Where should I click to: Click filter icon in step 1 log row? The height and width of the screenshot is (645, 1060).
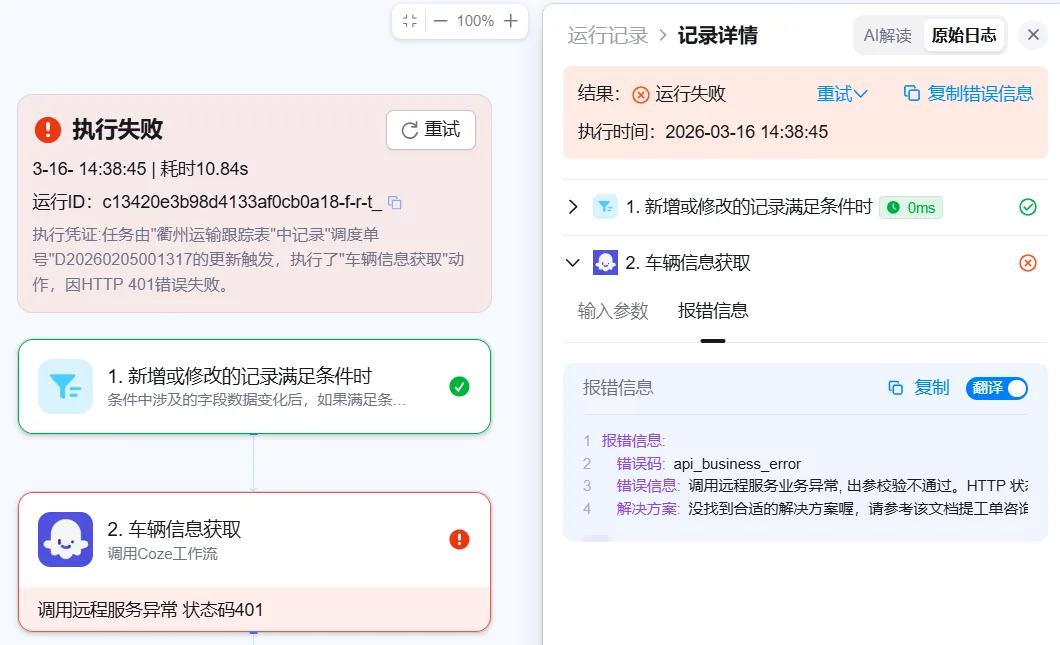(605, 207)
